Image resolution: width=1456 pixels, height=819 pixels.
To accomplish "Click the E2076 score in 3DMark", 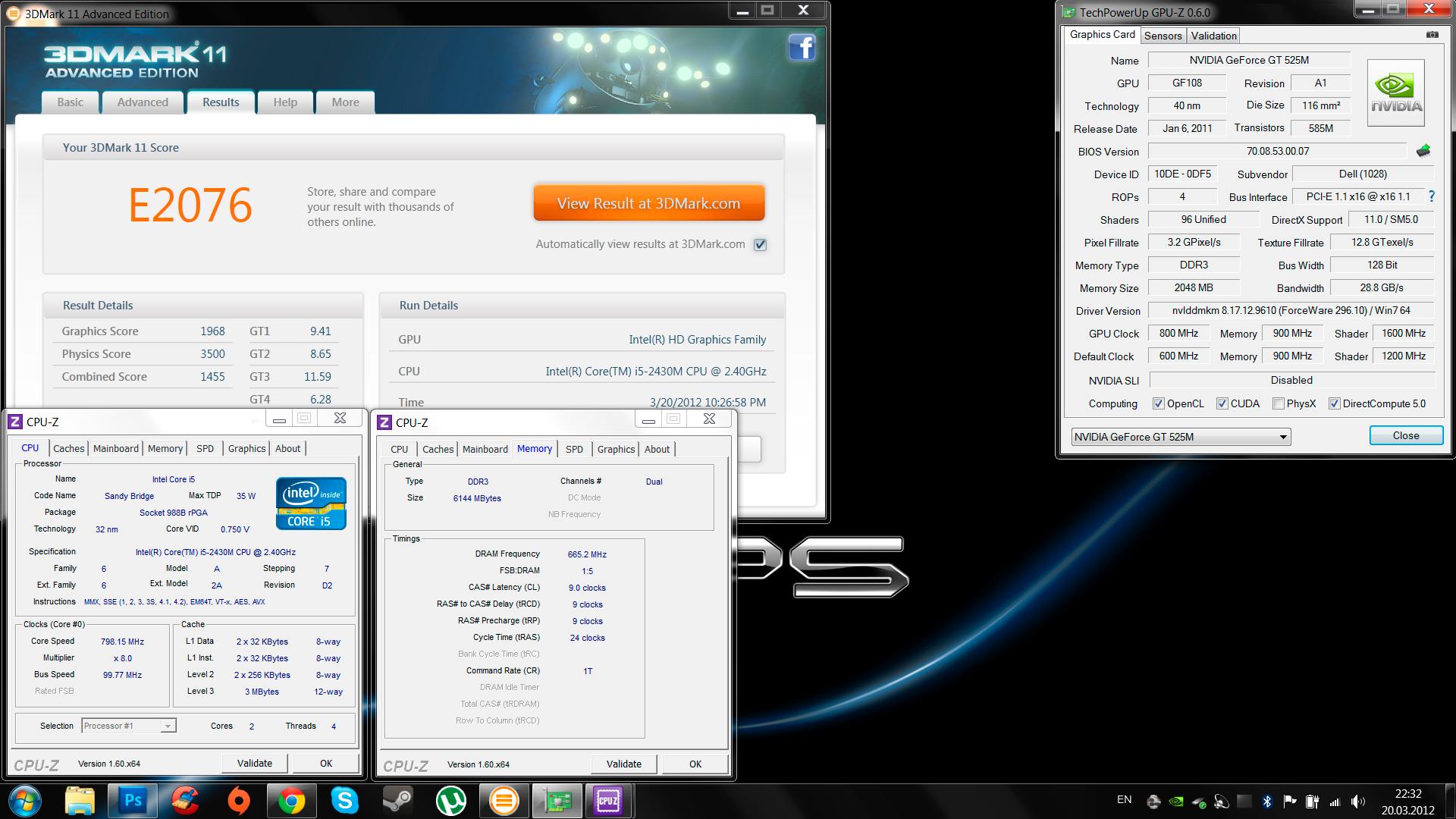I will [190, 205].
